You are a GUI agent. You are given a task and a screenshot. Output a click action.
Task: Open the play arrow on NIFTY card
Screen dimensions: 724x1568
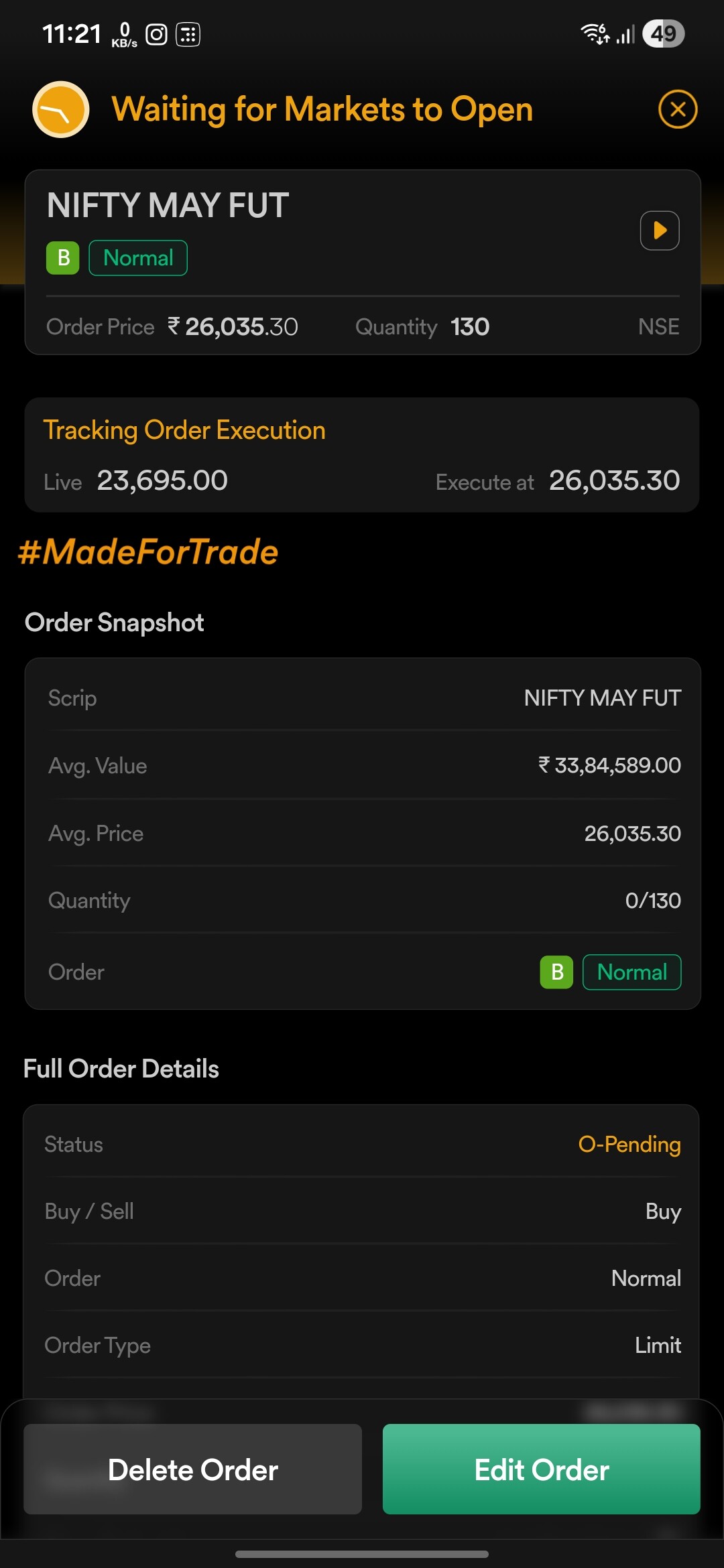[660, 231]
